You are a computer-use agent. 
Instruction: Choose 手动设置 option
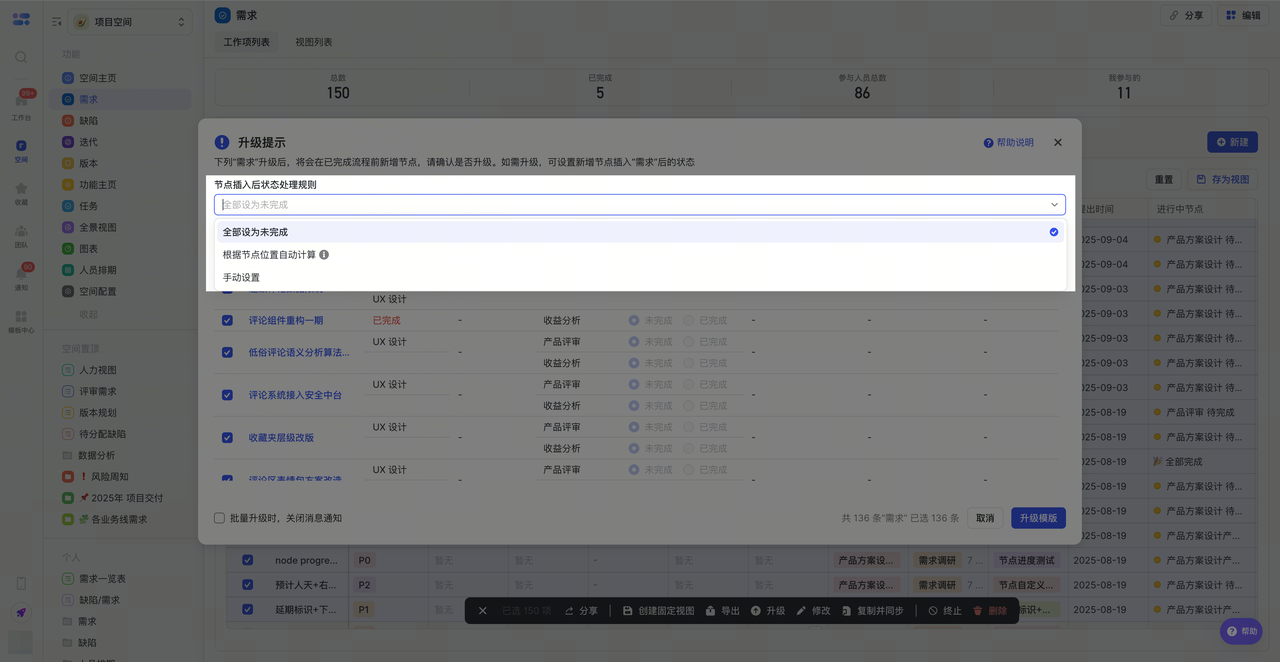(x=640, y=277)
